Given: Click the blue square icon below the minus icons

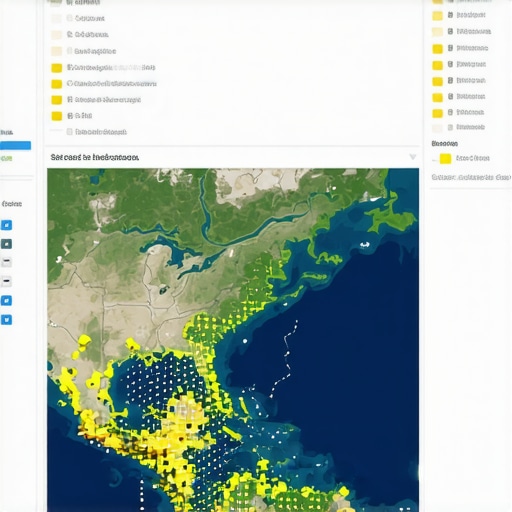Looking at the screenshot, I should (6, 301).
